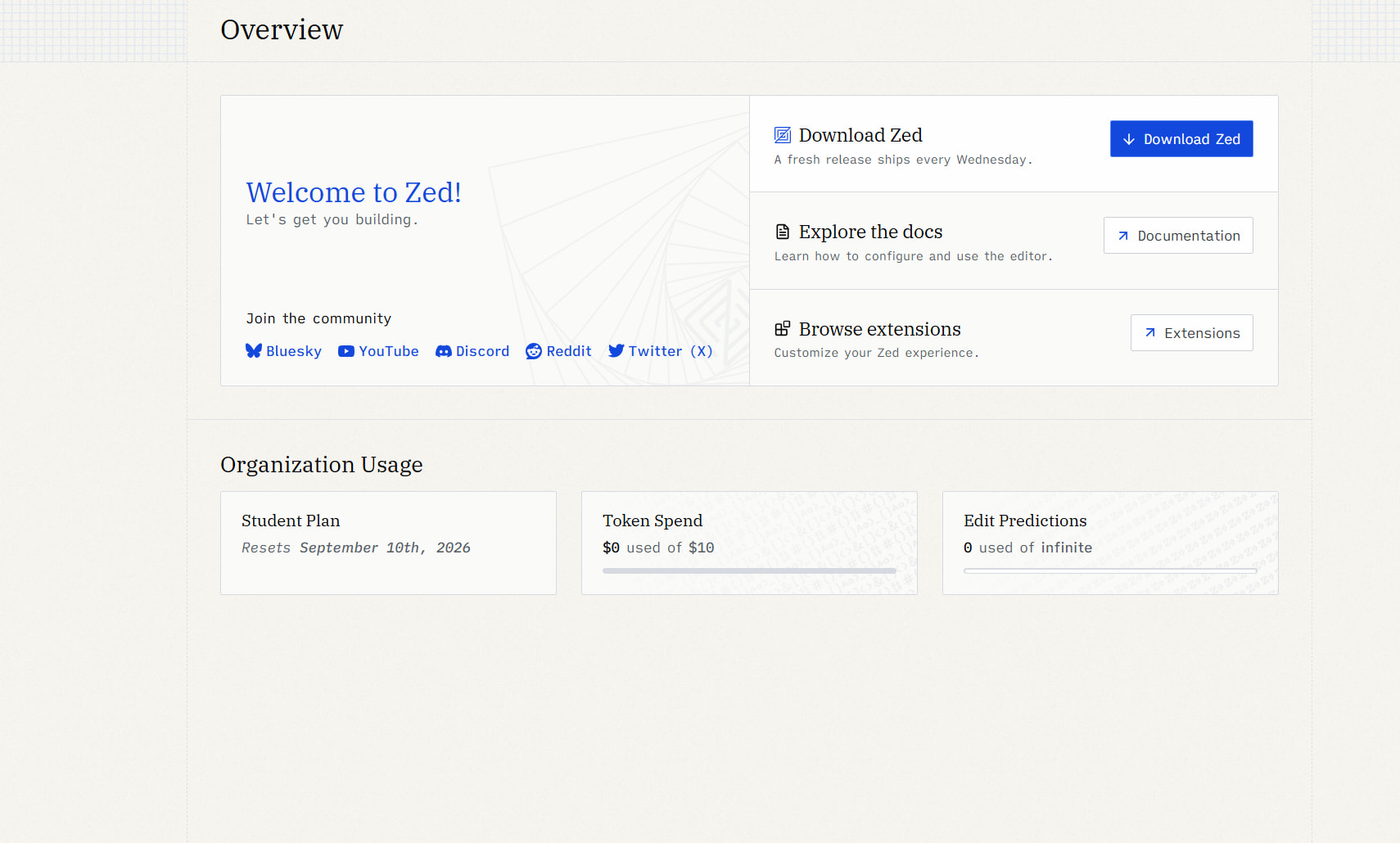The width and height of the screenshot is (1400, 843).
Task: Click the '0 used of infinite' text
Action: (x=1027, y=548)
